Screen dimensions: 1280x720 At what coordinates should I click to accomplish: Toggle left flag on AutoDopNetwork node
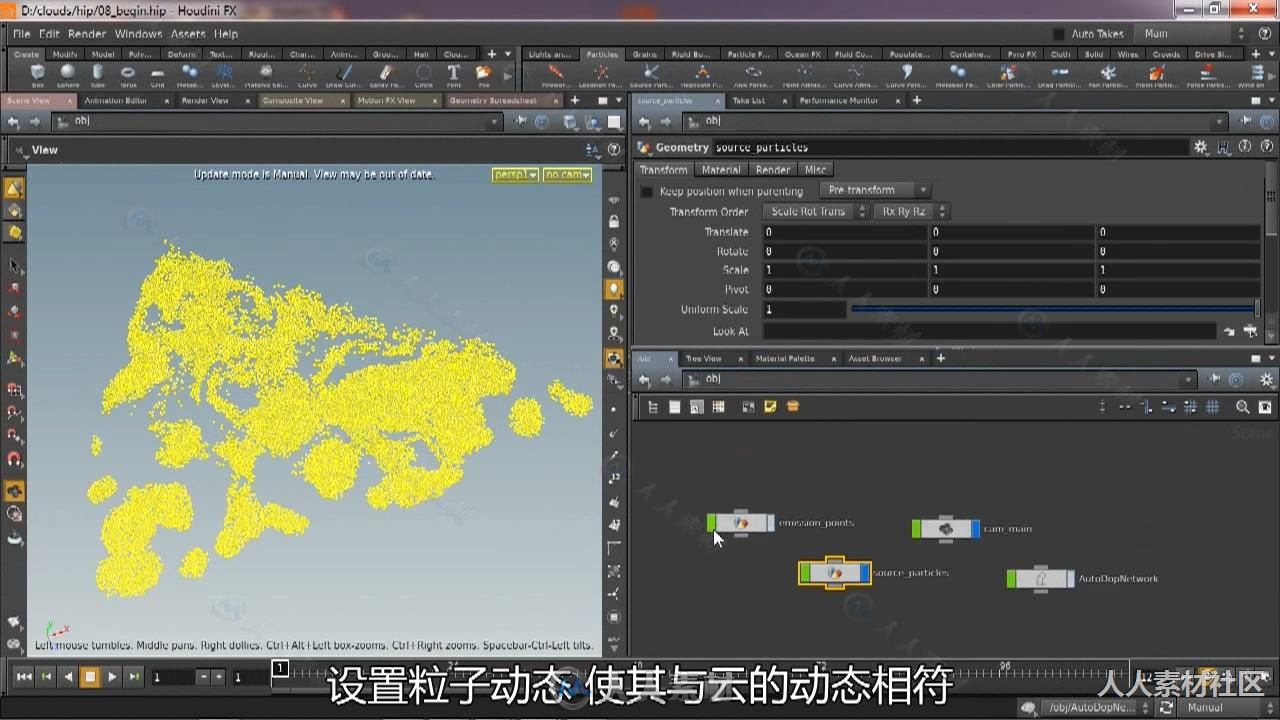click(1012, 579)
